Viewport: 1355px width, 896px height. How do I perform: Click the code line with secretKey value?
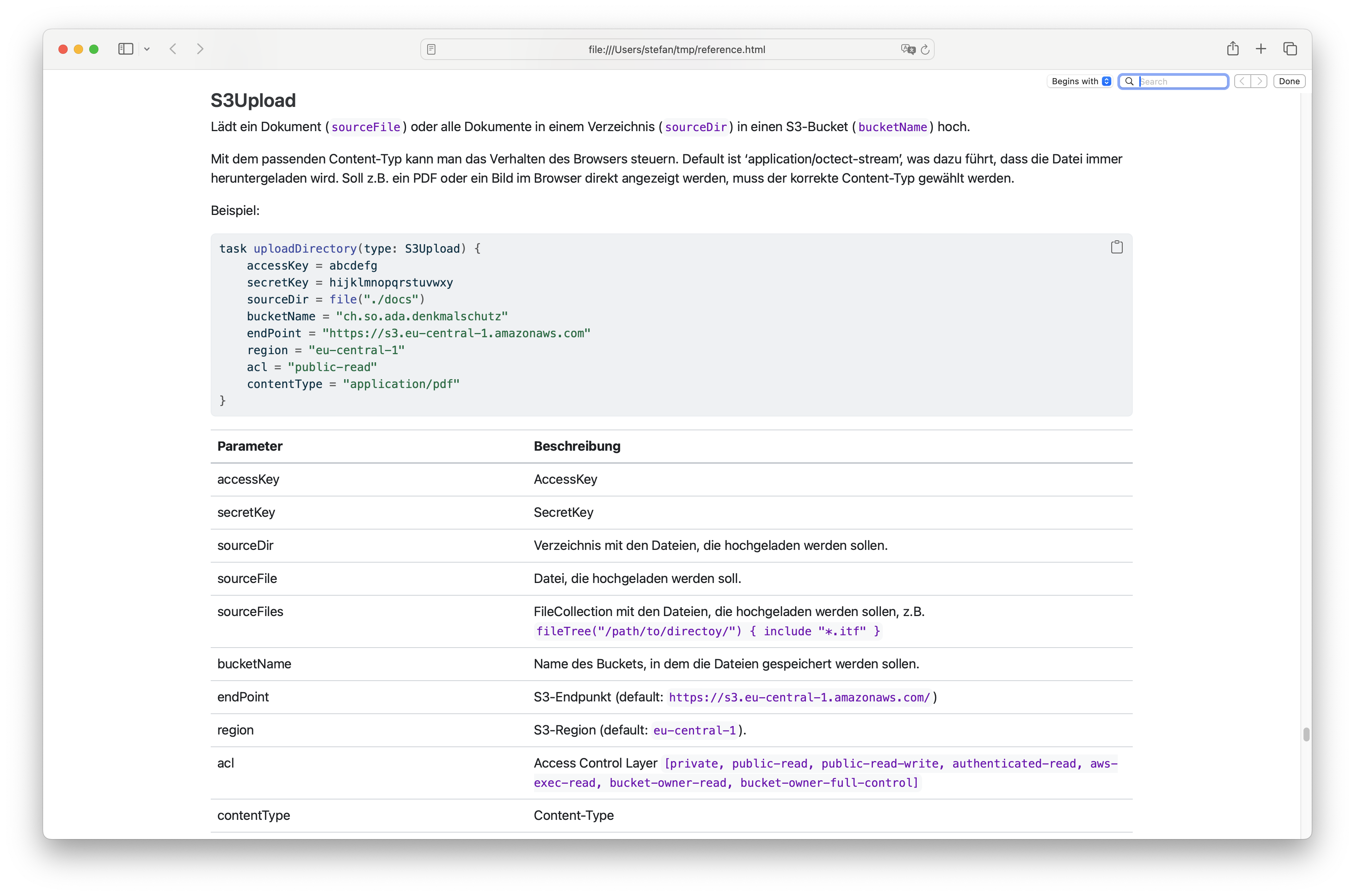tap(350, 282)
